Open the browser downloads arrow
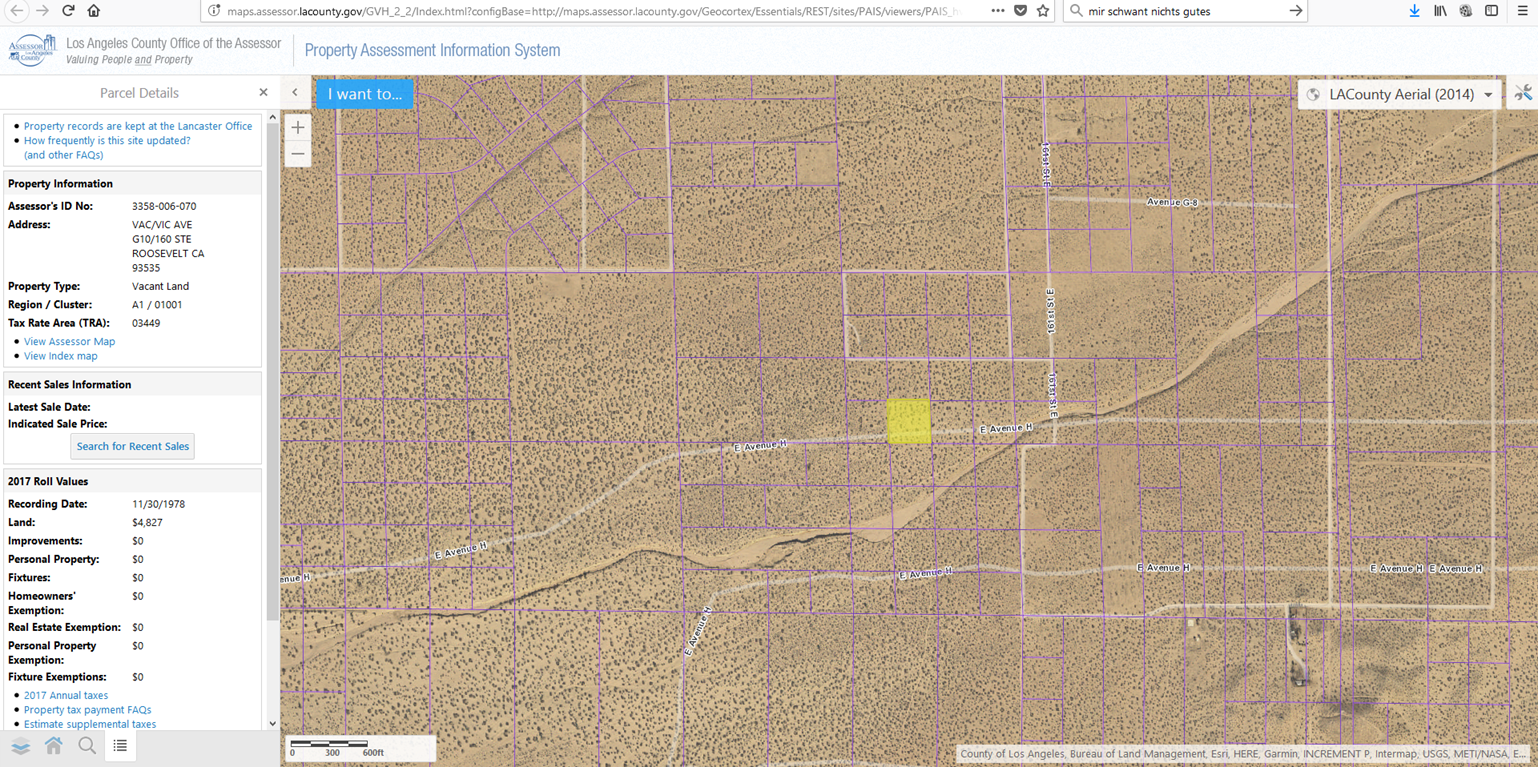The width and height of the screenshot is (1538, 767). 1414,11
